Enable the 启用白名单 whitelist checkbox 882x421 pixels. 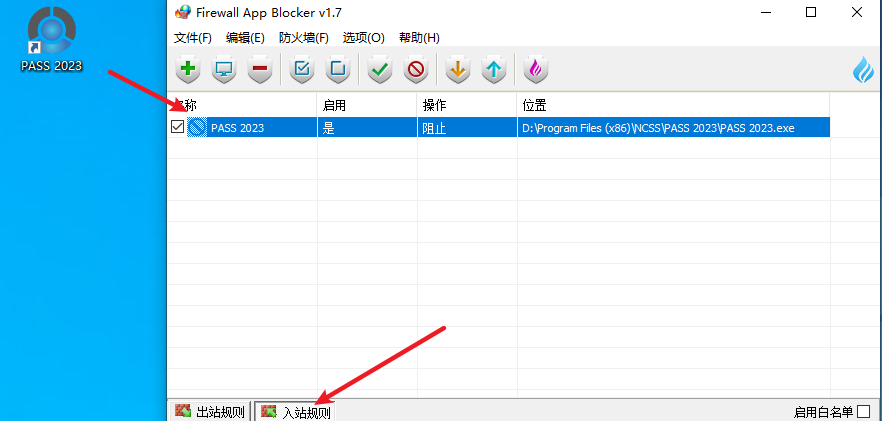point(864,412)
